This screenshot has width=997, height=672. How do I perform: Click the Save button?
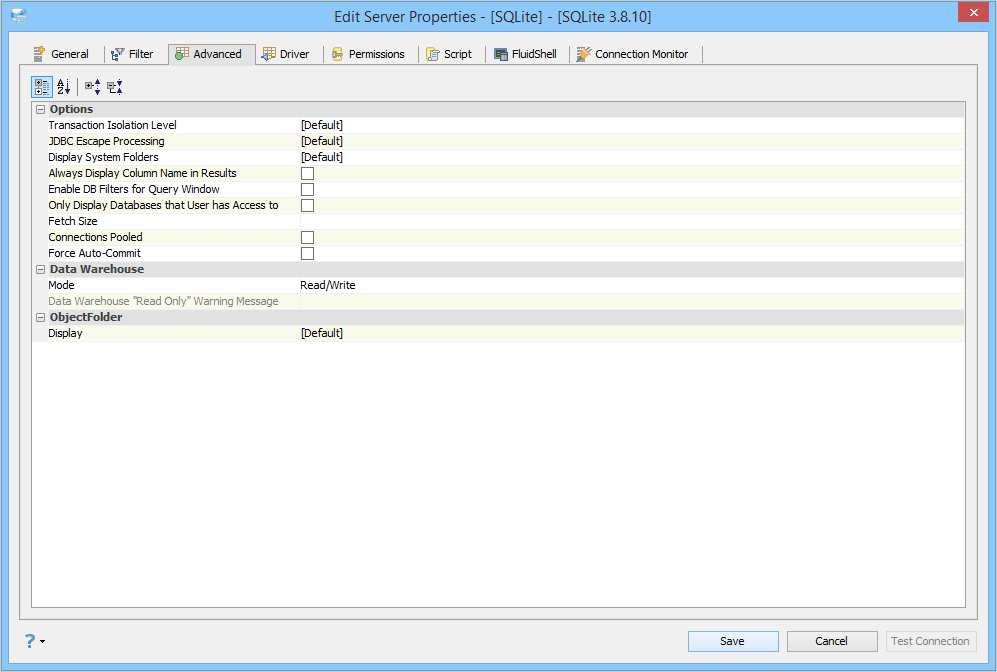(733, 641)
